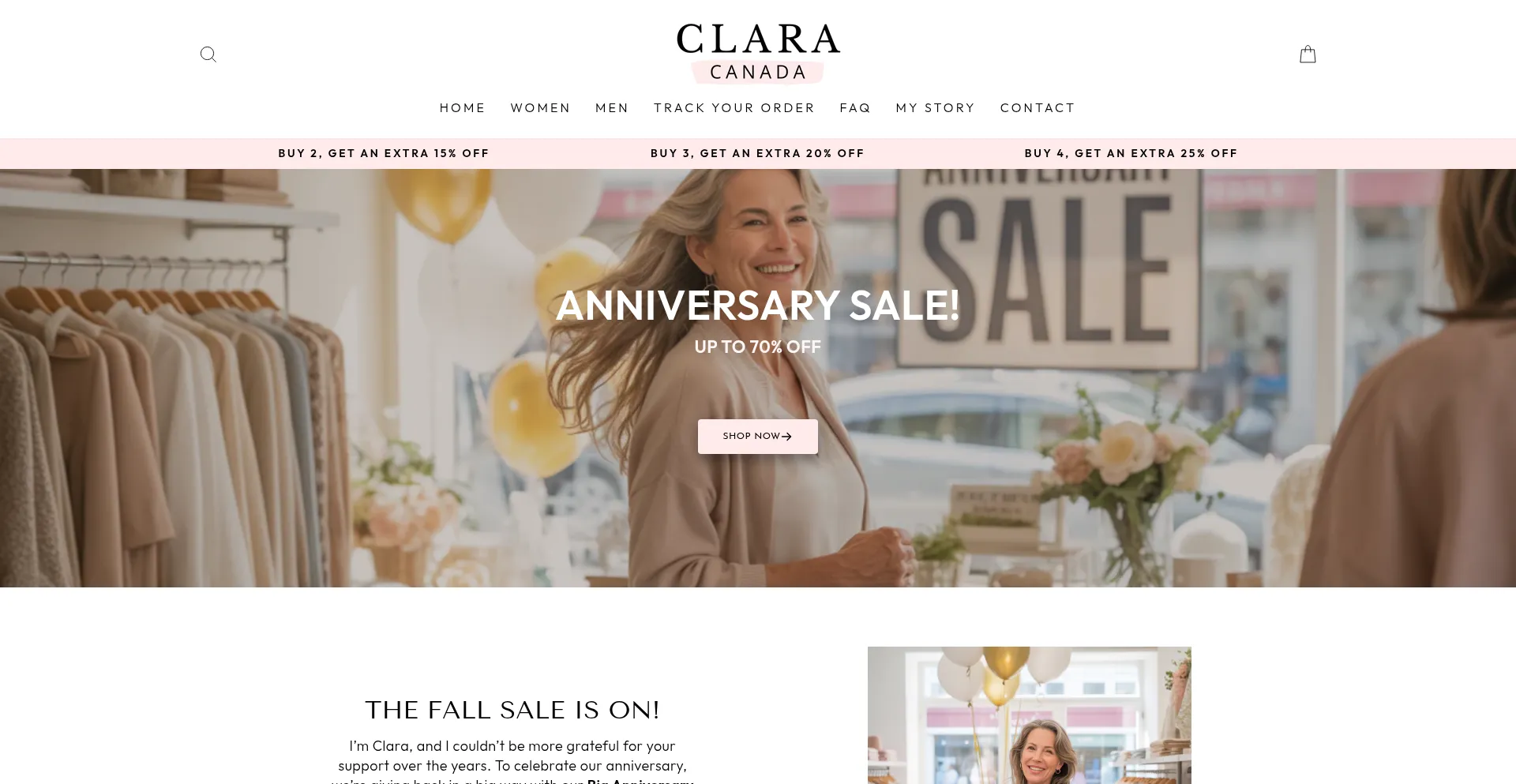
Task: Click Buy 4, get extra 25% off banner
Action: pyautogui.click(x=1131, y=153)
